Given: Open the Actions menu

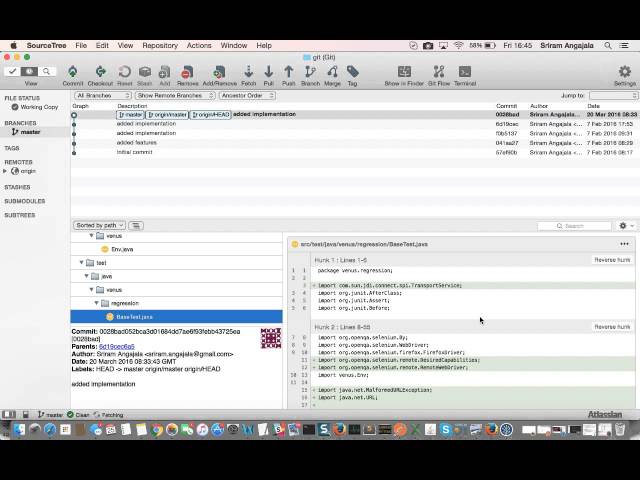Looking at the screenshot, I should 199,46.
